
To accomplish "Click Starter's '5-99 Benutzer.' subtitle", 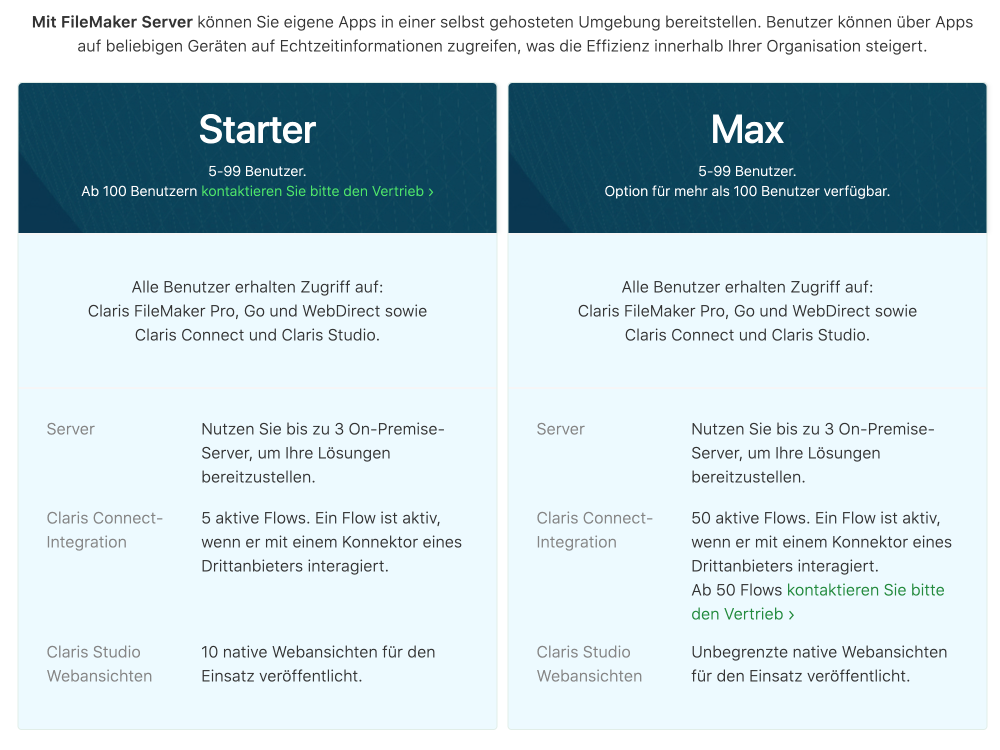I will point(257,171).
